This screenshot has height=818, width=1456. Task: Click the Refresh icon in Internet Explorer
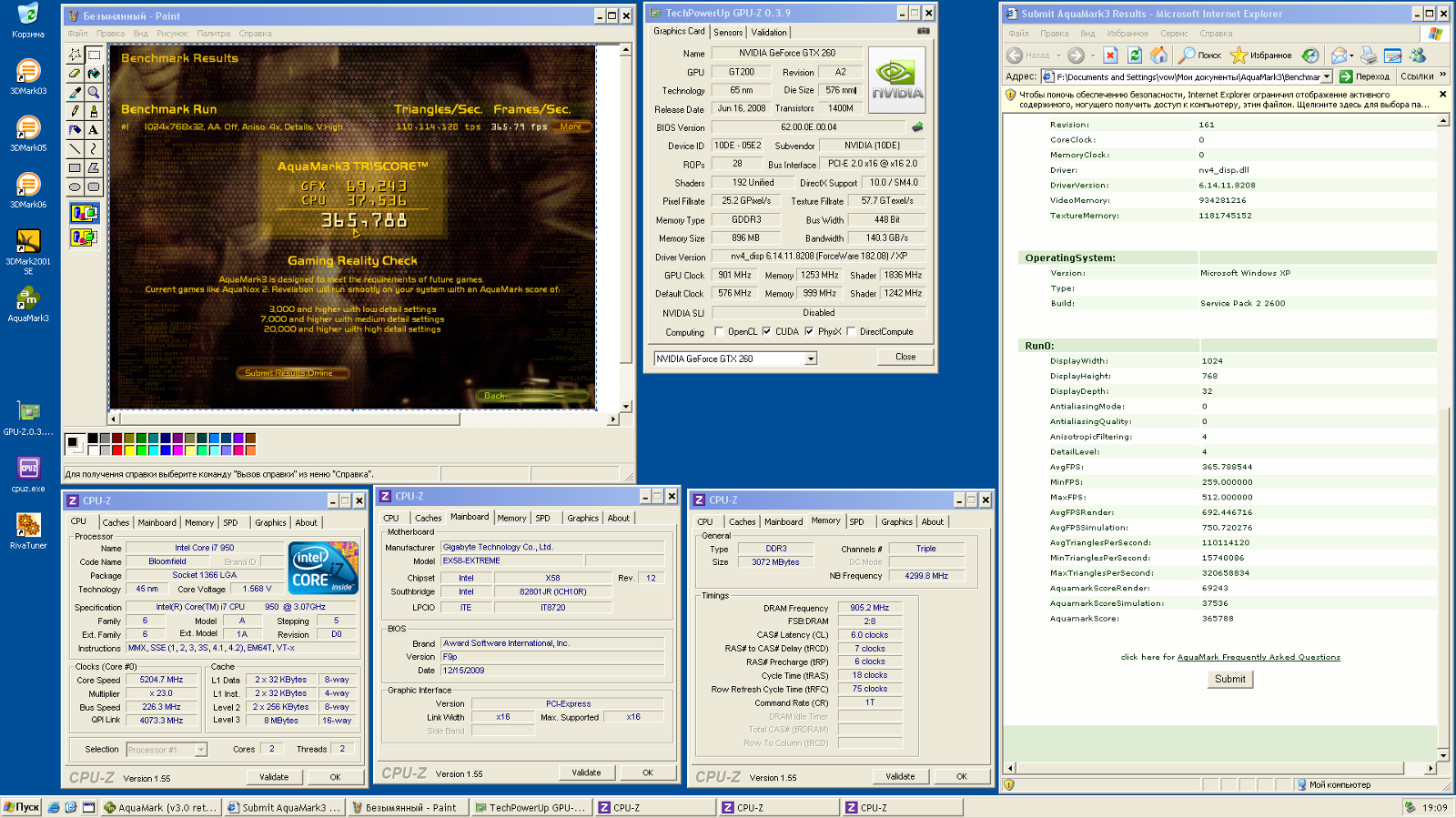click(1135, 56)
